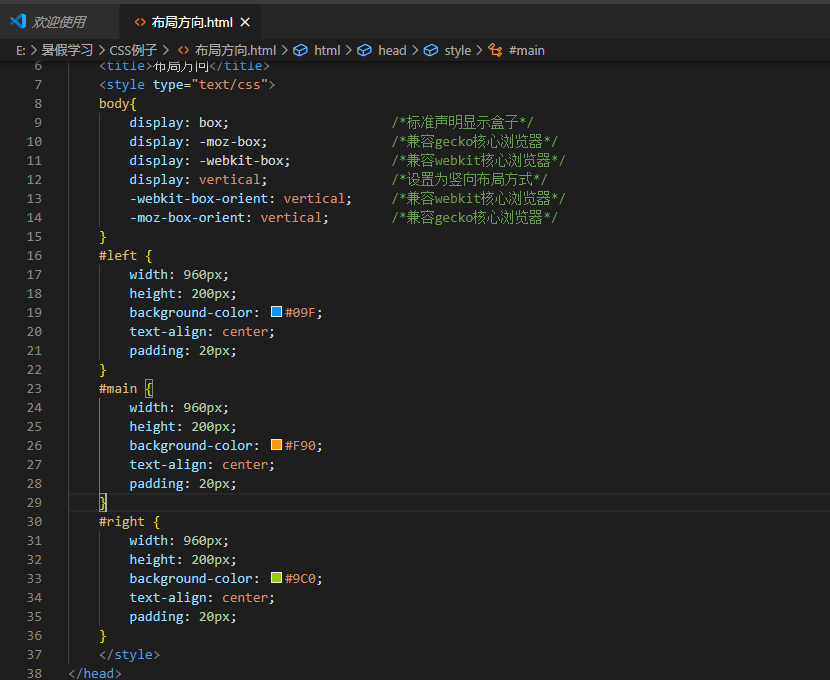This screenshot has width=830, height=680.
Task: Click the #09F color value text
Action: click(x=301, y=312)
